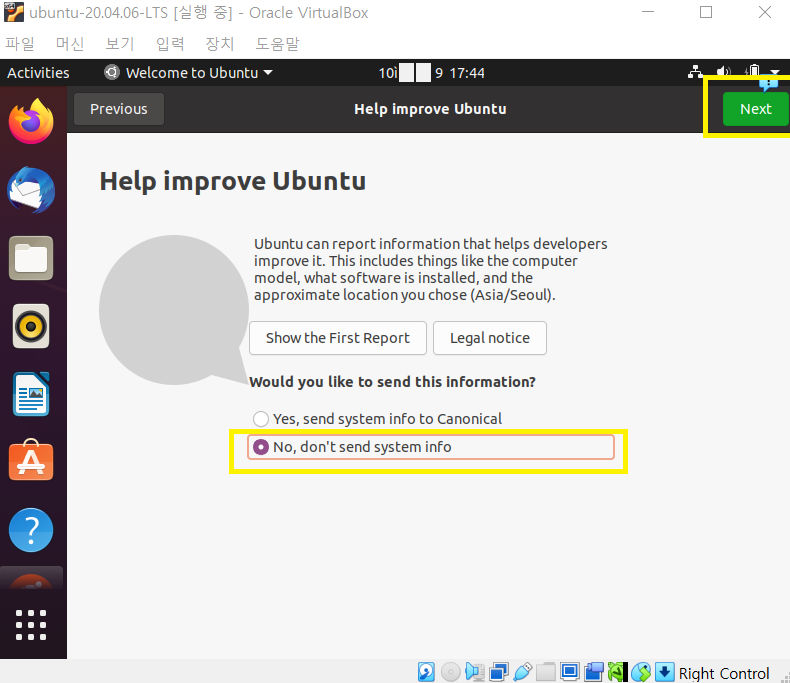The height and width of the screenshot is (683, 790).
Task: Click VirtualBox display status icon
Action: point(570,672)
